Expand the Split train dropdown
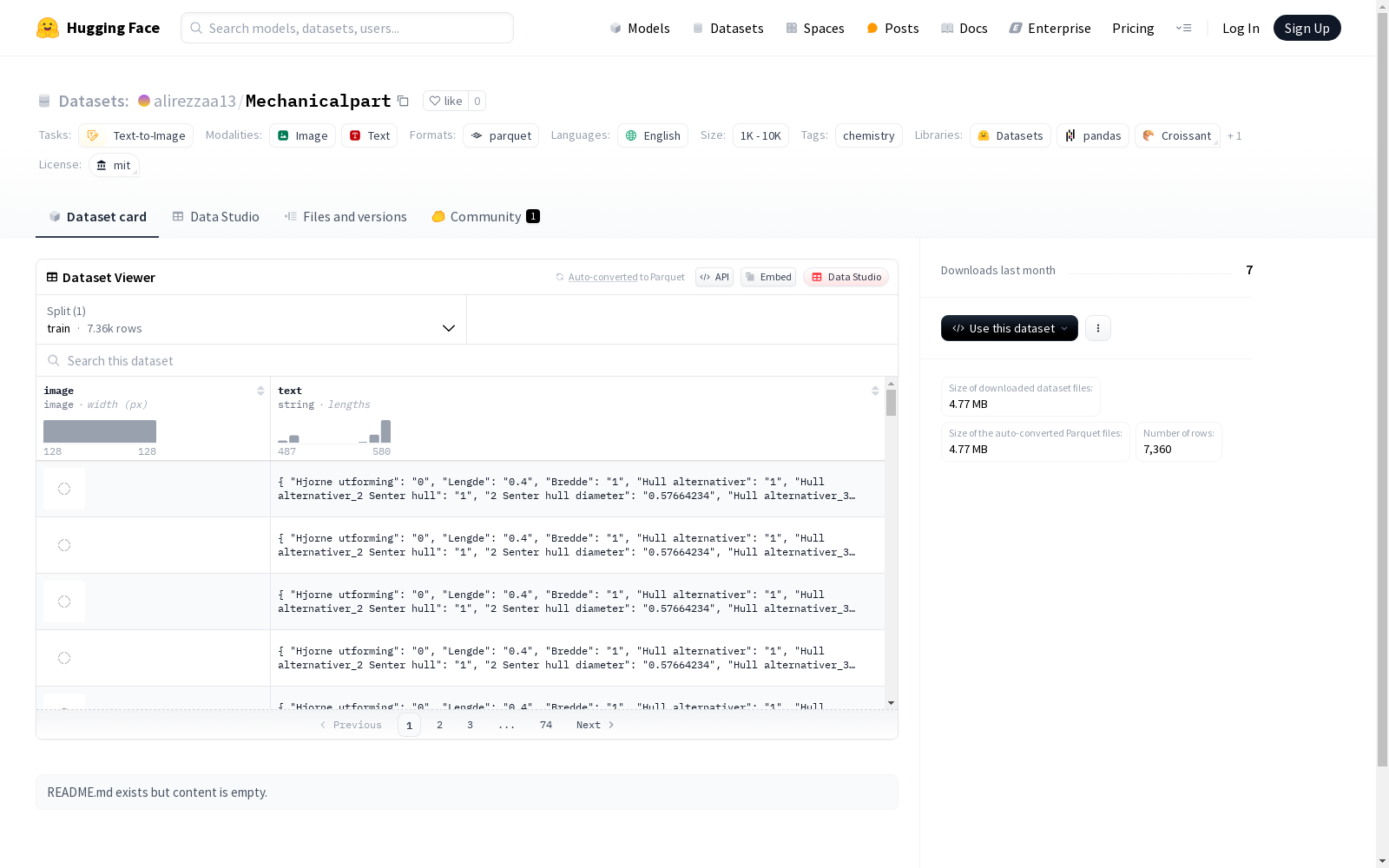 [251, 319]
